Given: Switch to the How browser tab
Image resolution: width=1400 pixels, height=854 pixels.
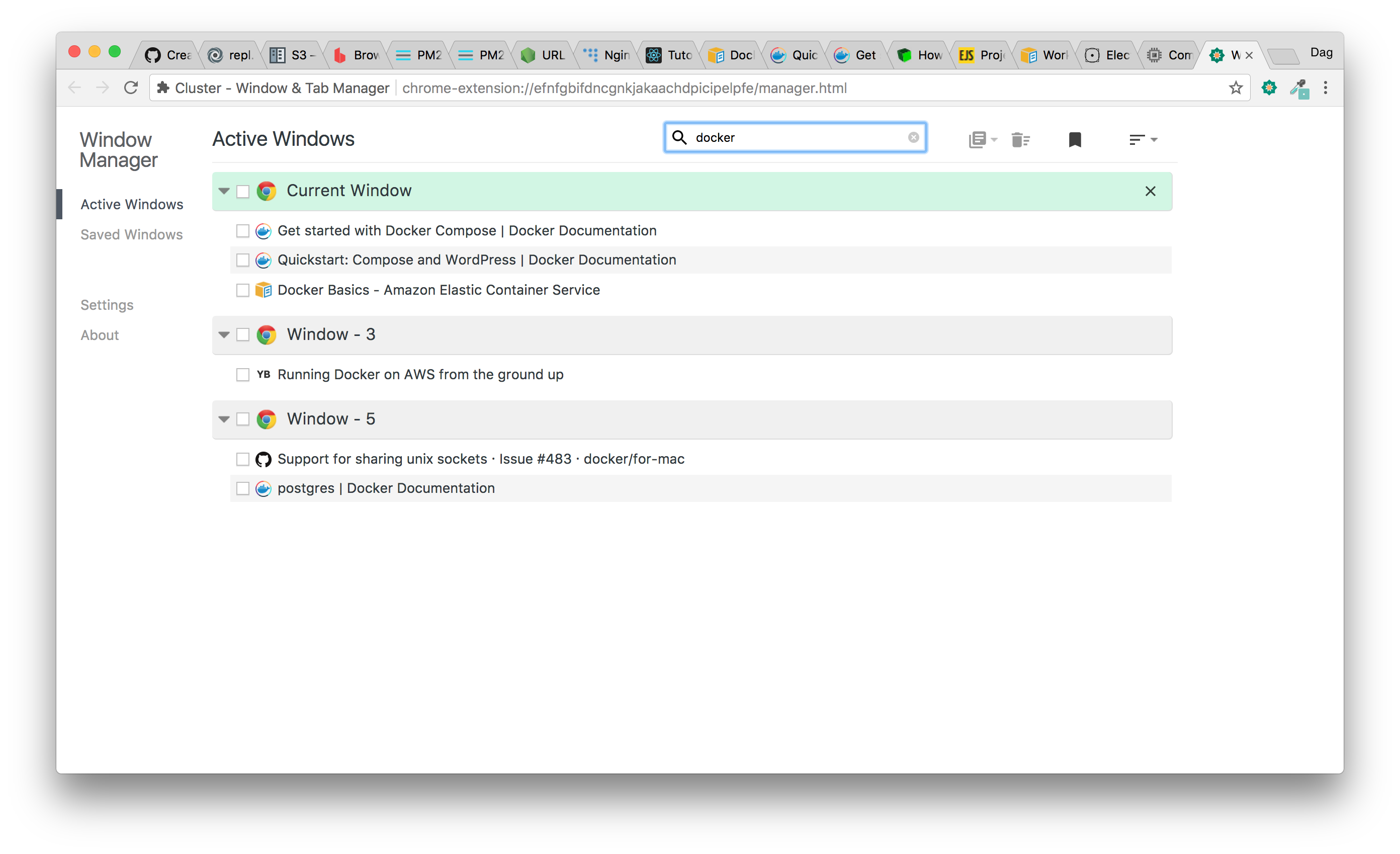Looking at the screenshot, I should pyautogui.click(x=920, y=55).
